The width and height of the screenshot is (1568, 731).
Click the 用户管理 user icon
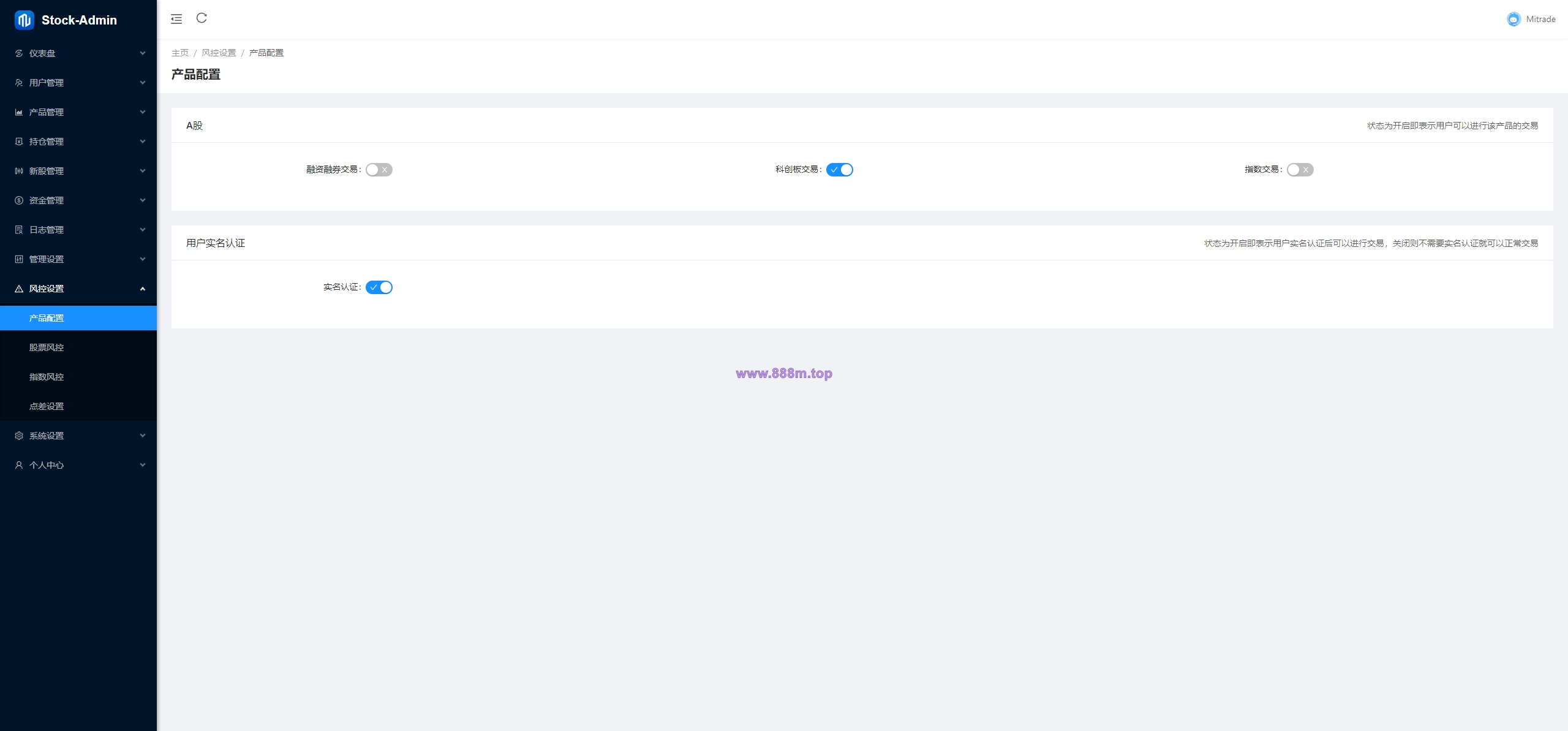(19, 83)
